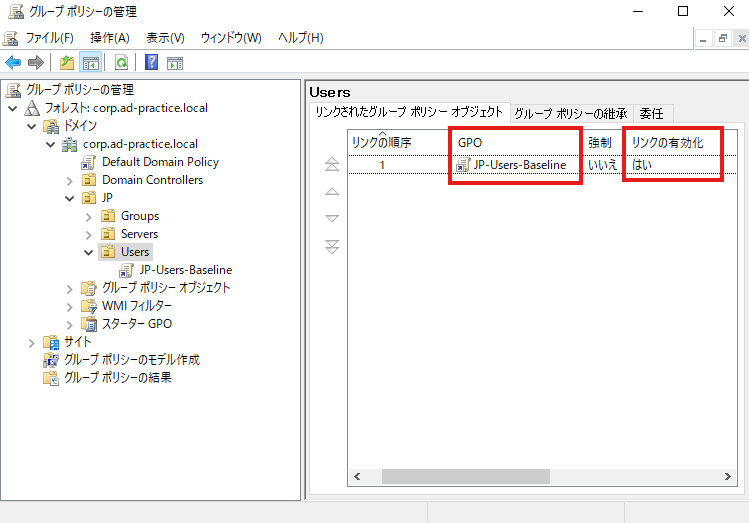This screenshot has height=523, width=749.
Task: Expand the Servers OU
Action: point(89,235)
